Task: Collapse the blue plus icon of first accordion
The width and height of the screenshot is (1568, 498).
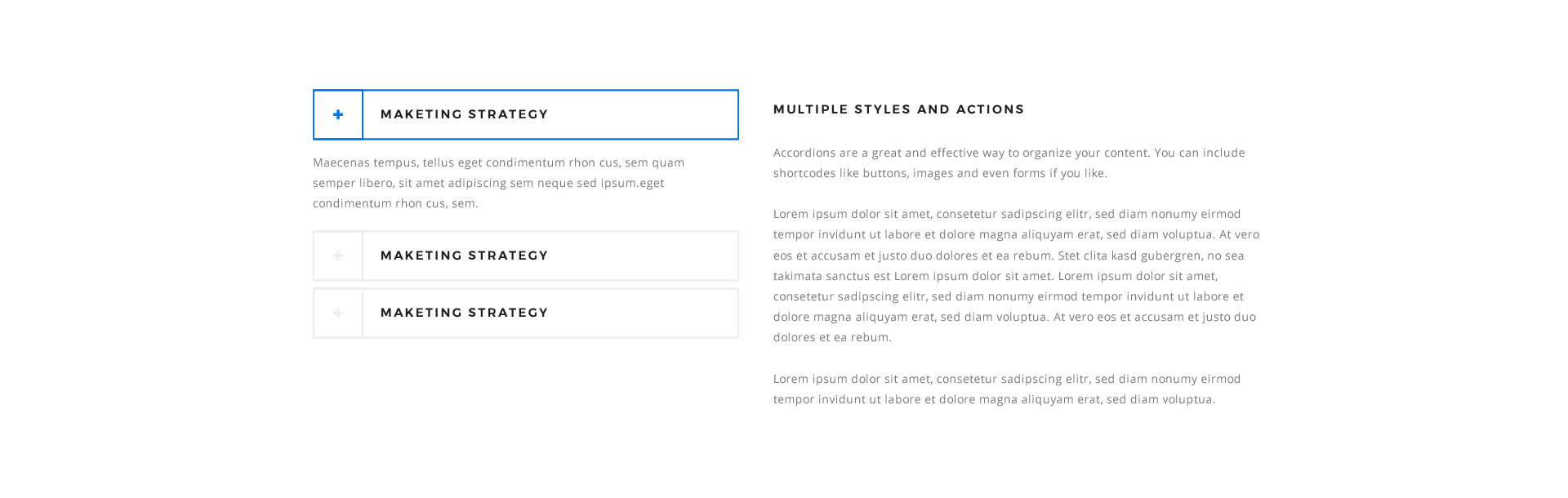Action: [338, 114]
